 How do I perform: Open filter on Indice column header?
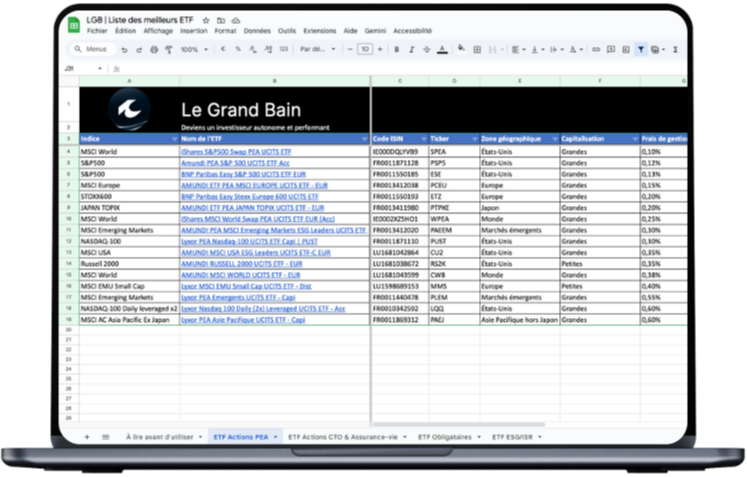tap(174, 139)
